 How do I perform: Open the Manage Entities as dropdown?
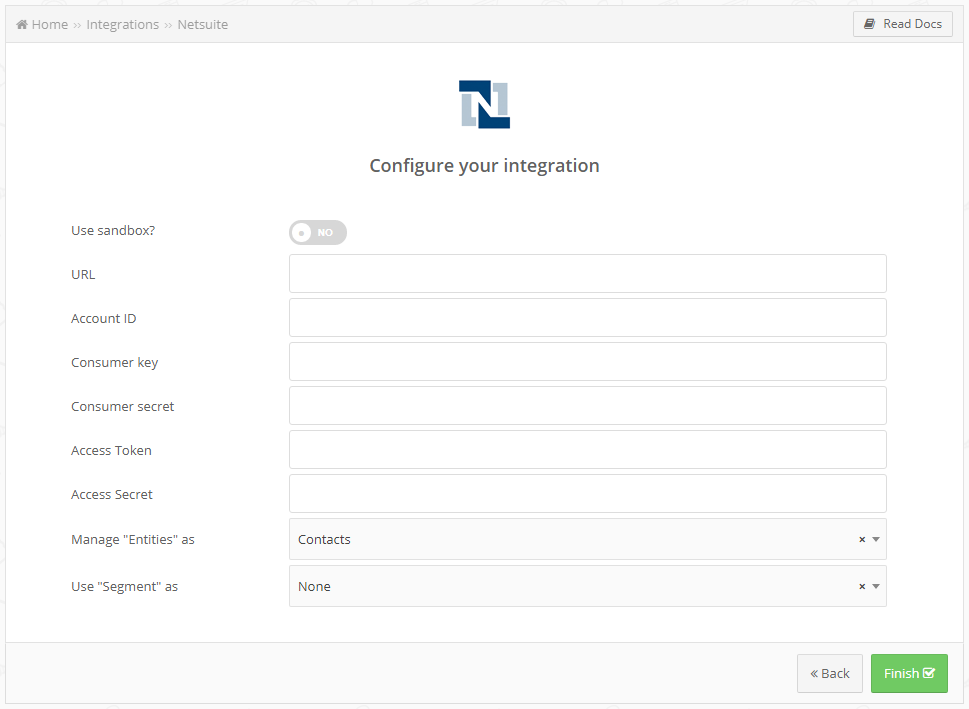[x=588, y=539]
